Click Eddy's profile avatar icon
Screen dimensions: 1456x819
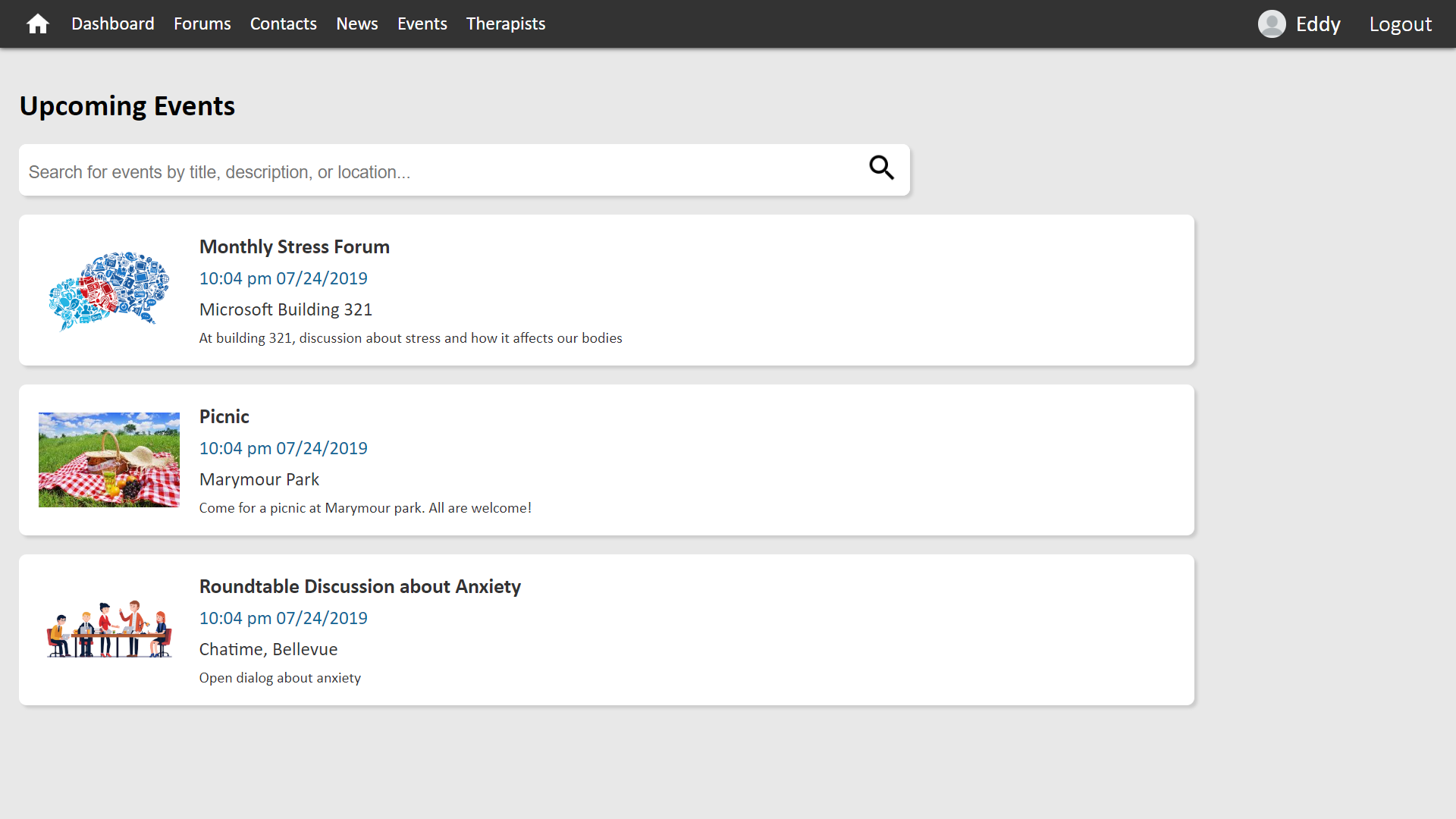(1272, 24)
